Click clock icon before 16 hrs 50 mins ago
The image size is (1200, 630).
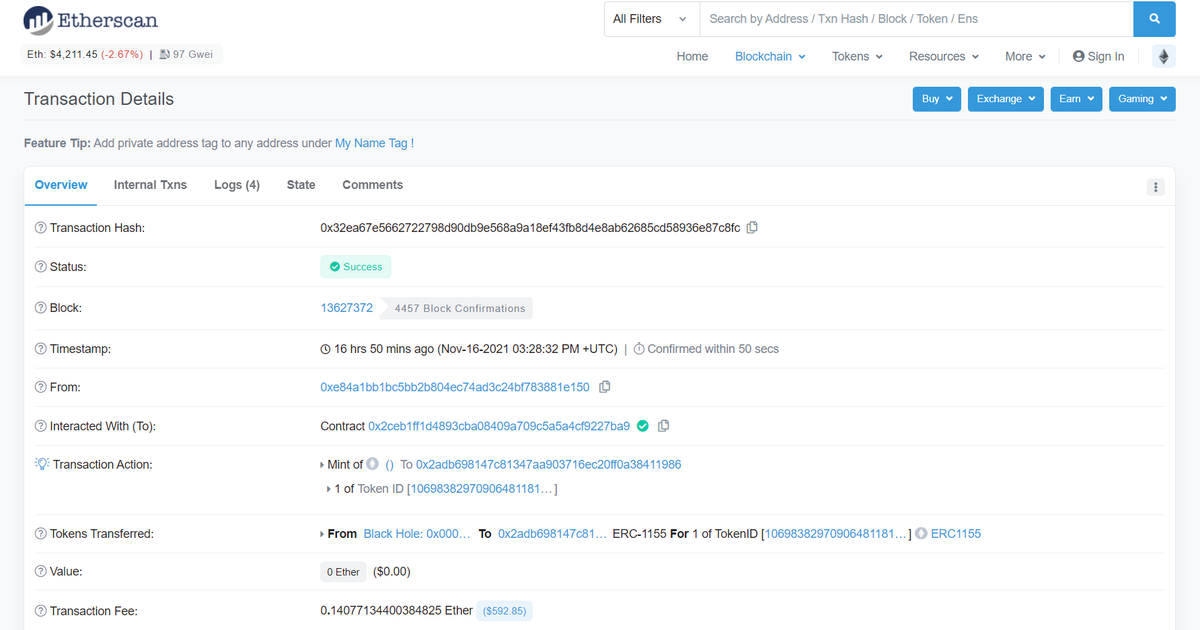pos(325,349)
